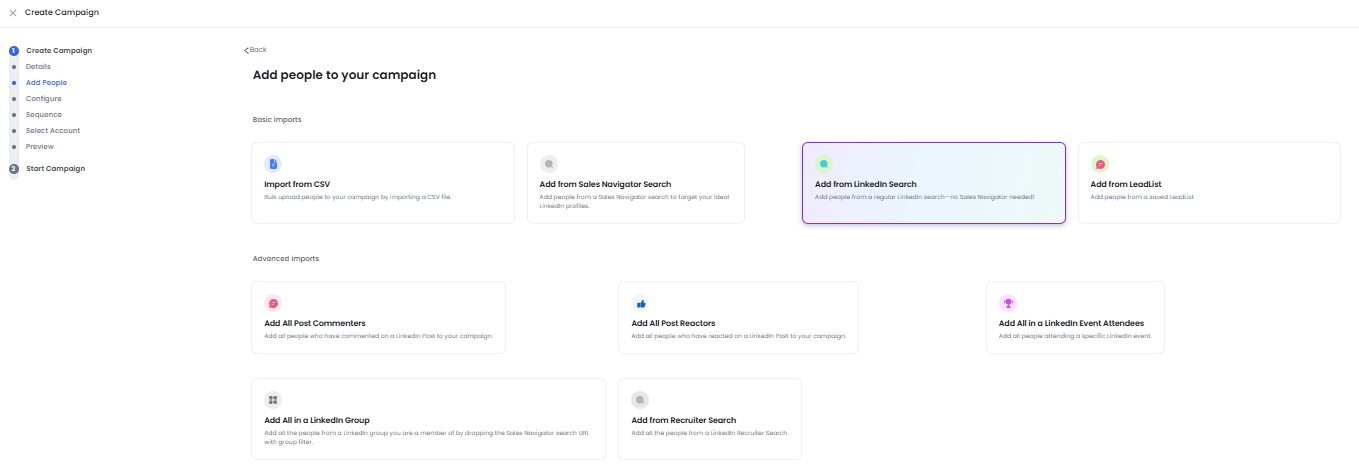Click the 'Create Campaign' window title text
Image resolution: width=1359 pixels, height=475 pixels.
(x=62, y=12)
